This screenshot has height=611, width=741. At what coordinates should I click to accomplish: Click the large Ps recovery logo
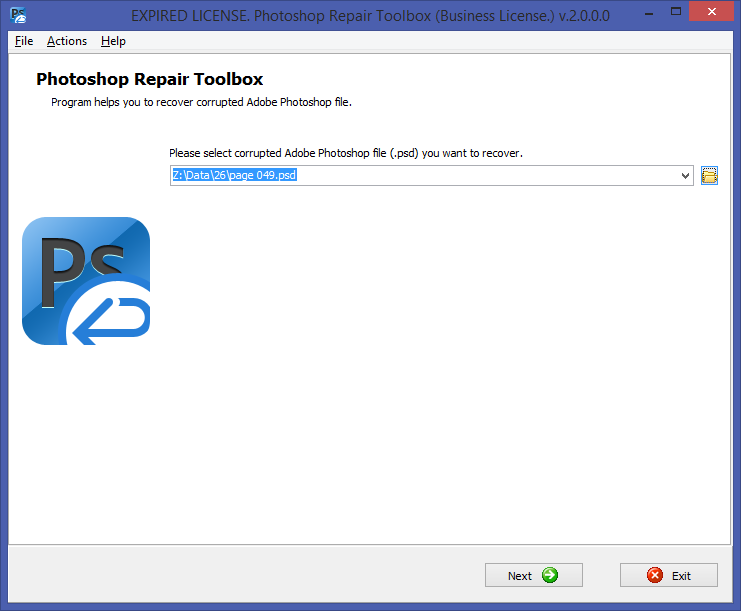(86, 281)
